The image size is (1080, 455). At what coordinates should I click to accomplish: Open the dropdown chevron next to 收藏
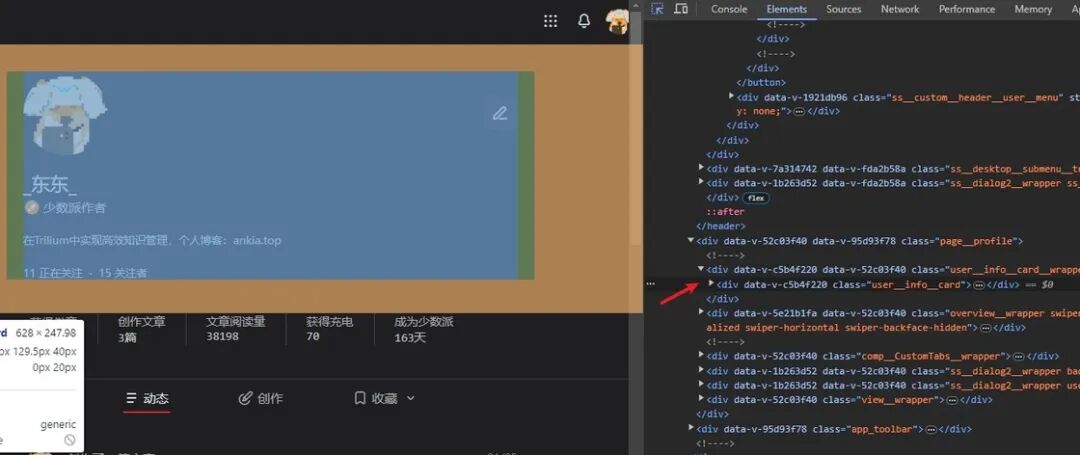pyautogui.click(x=411, y=399)
